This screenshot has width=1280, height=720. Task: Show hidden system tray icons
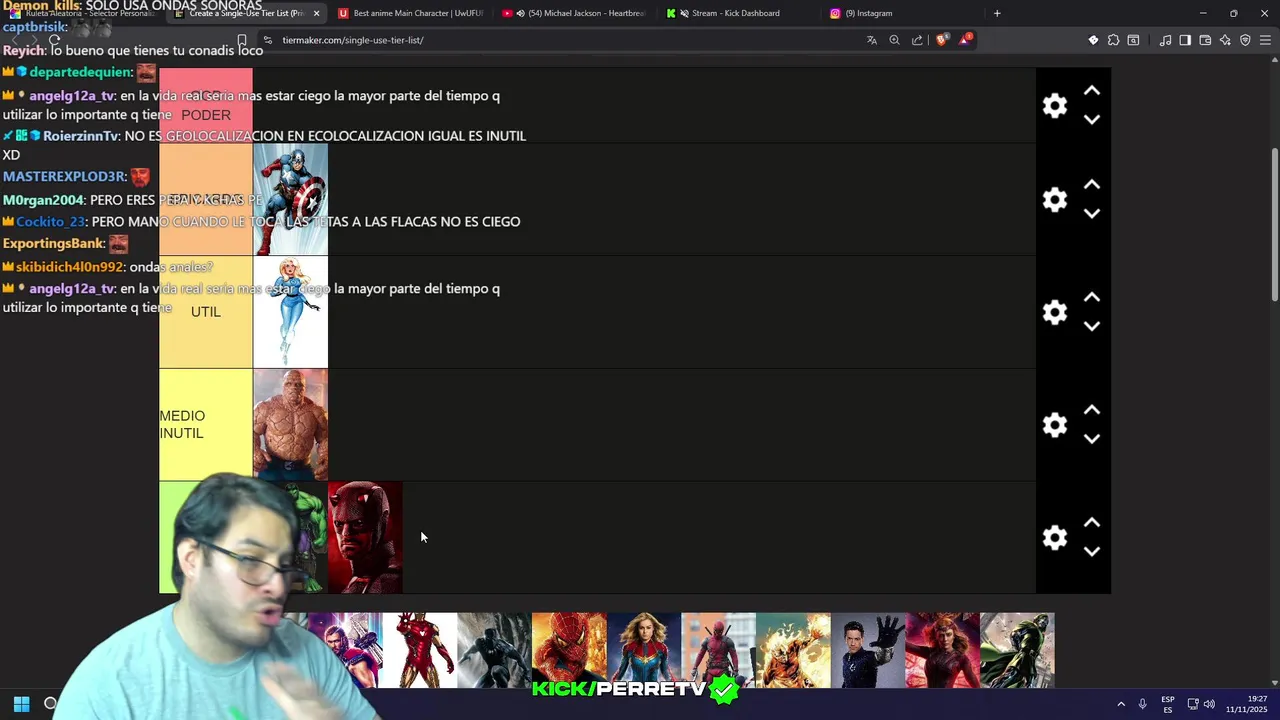(x=1121, y=704)
